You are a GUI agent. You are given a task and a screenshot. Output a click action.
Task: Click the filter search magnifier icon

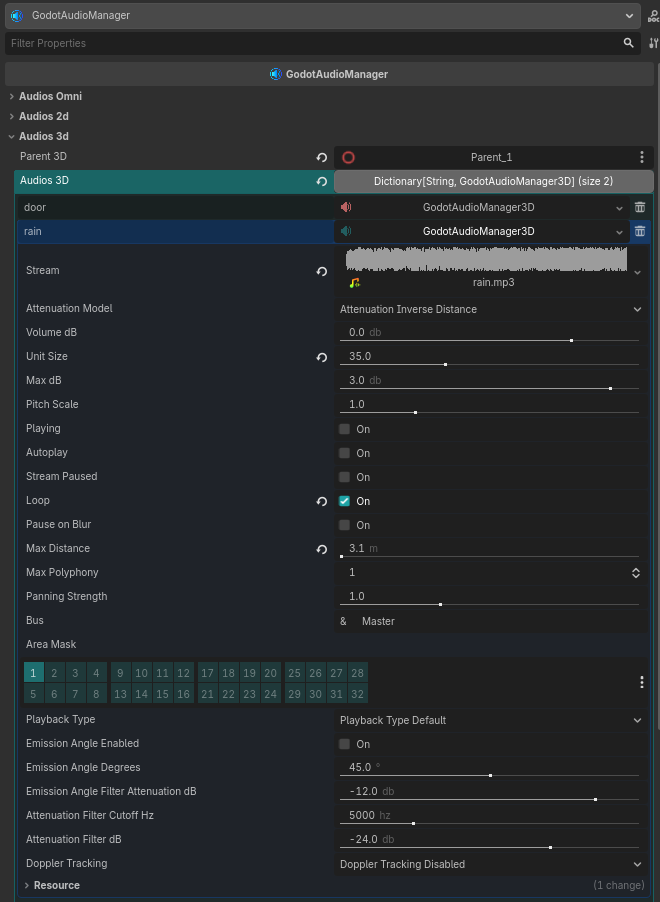[x=628, y=43]
